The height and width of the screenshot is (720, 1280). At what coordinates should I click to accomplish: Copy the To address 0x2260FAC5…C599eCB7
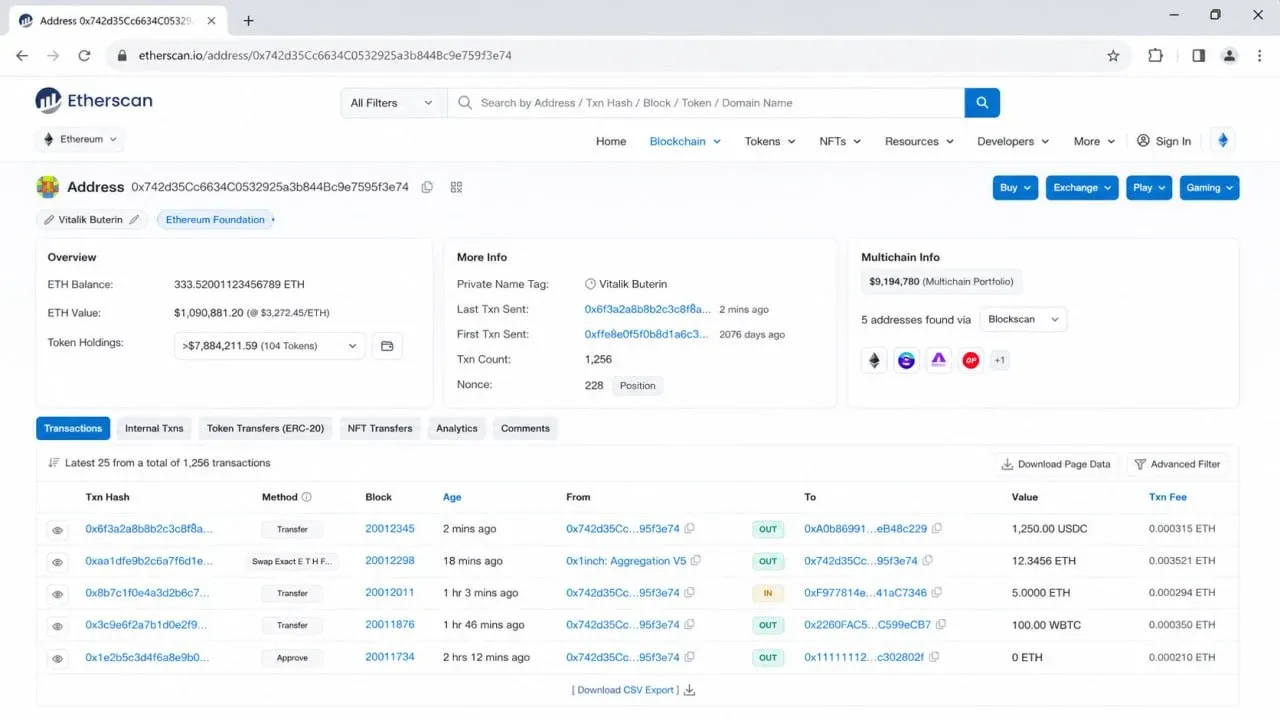[x=941, y=625]
